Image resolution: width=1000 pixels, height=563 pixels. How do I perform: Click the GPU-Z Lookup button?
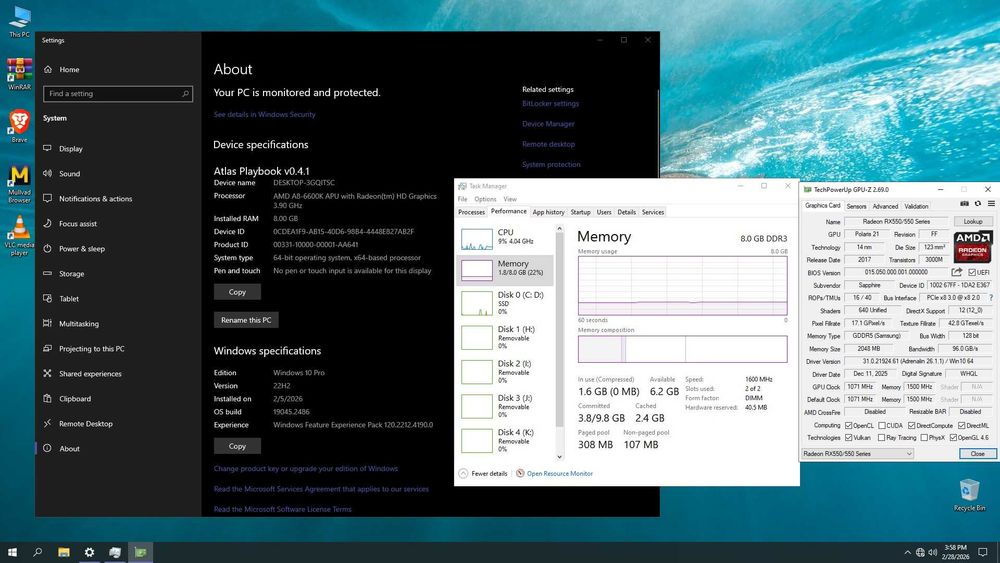(973, 221)
